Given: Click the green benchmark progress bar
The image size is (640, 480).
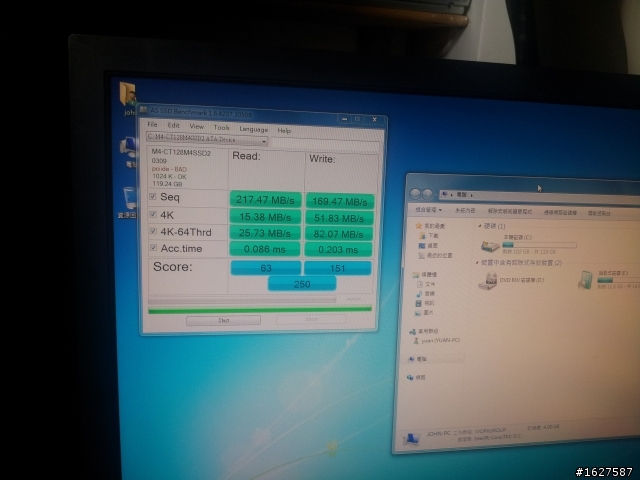Looking at the screenshot, I should [260, 310].
